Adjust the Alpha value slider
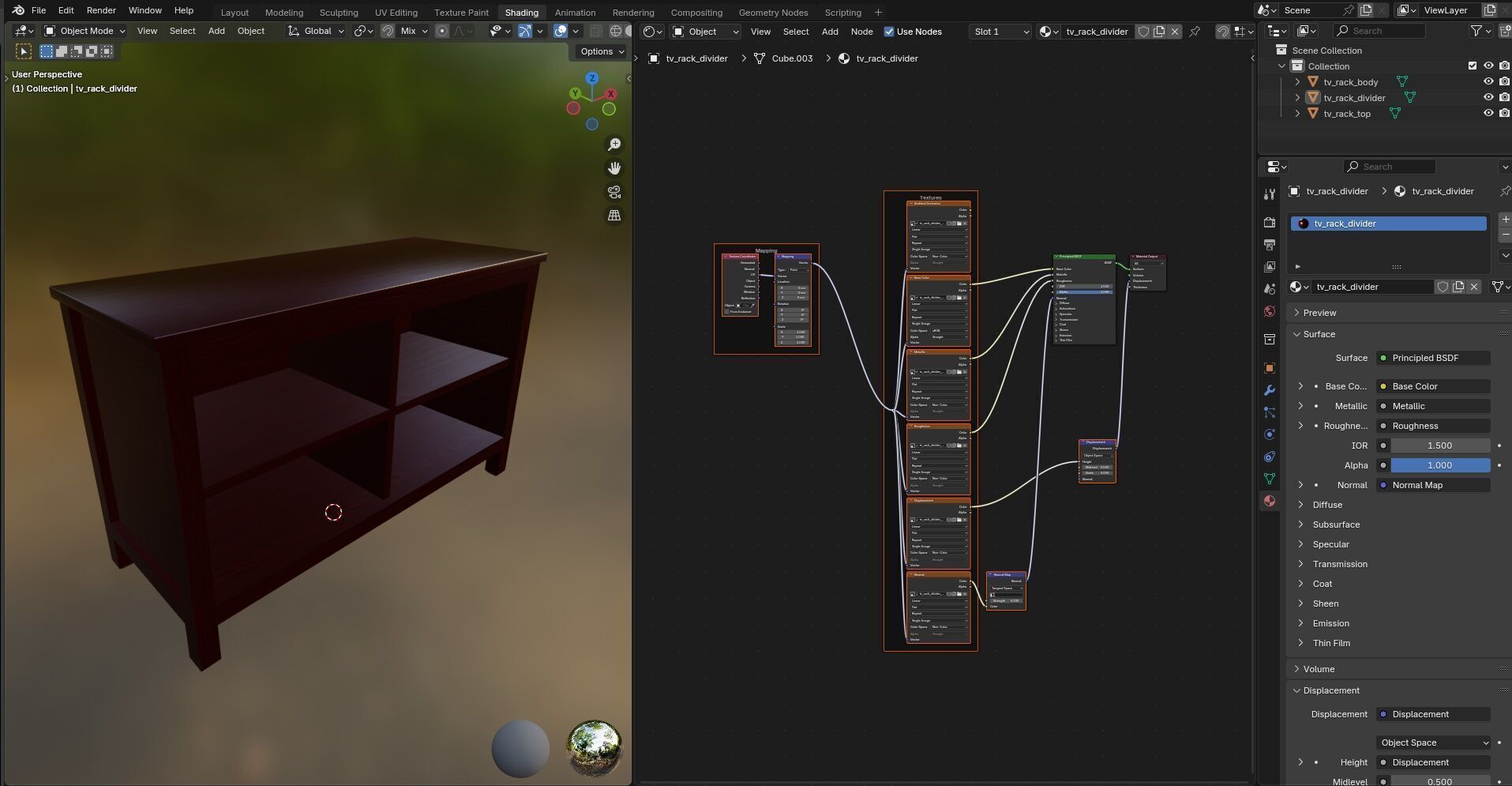This screenshot has width=1512, height=786. click(x=1439, y=465)
